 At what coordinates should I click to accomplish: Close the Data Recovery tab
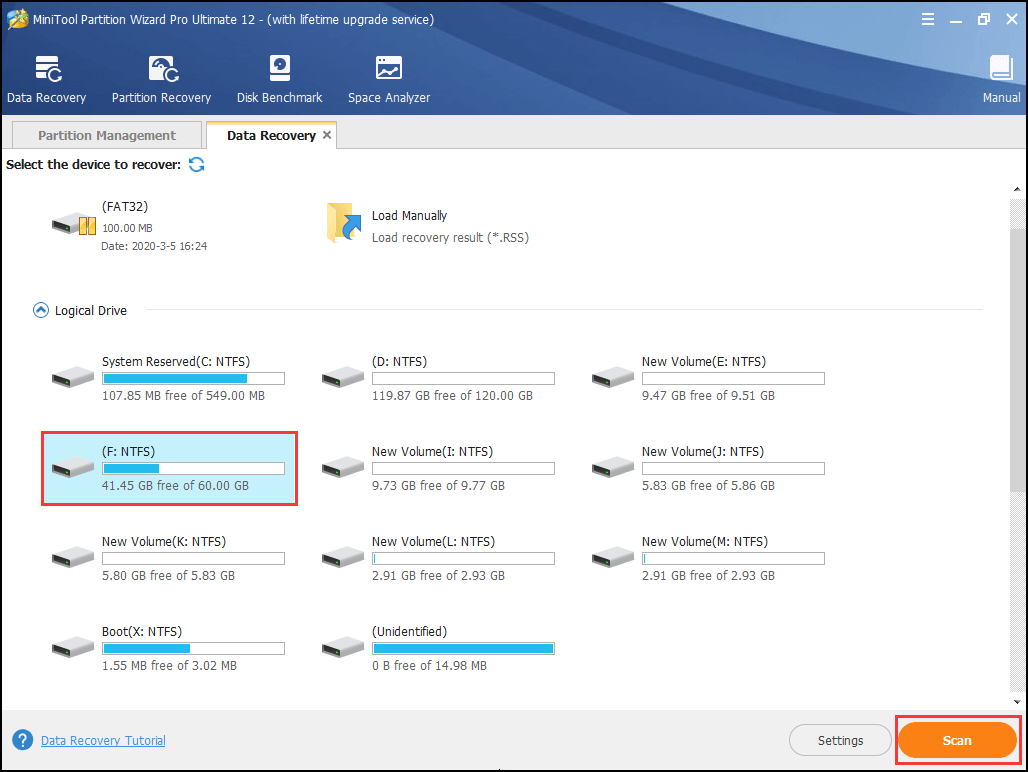point(326,134)
